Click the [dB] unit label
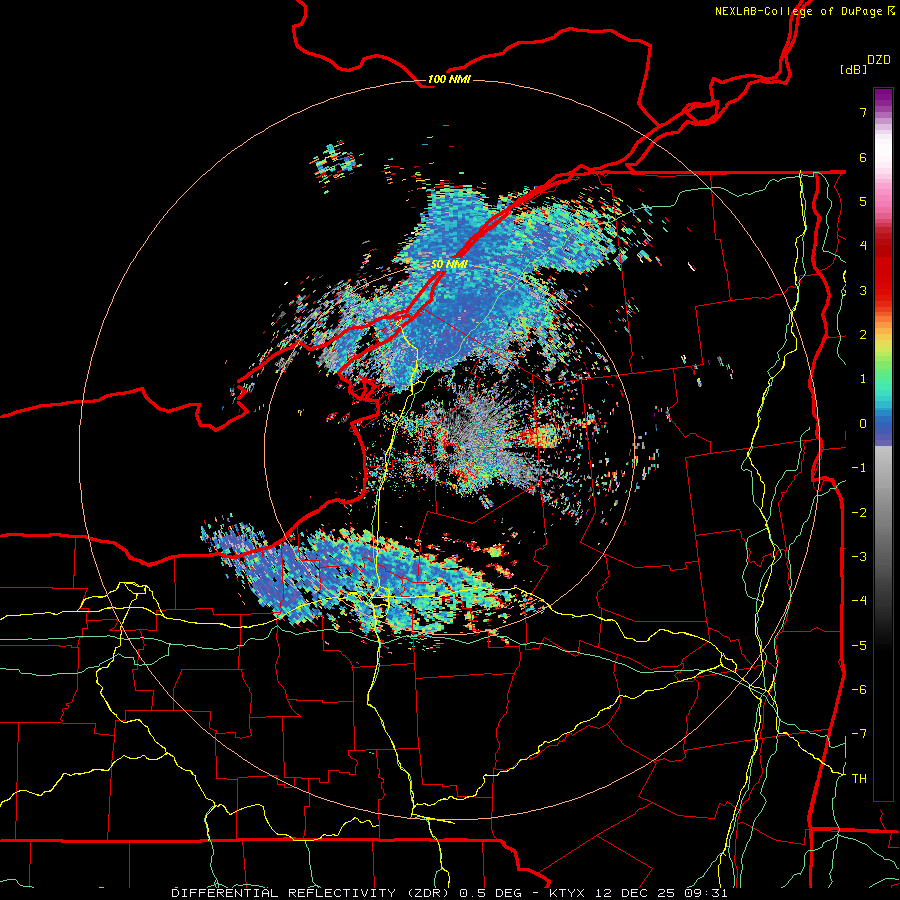Screen dimensions: 900x900 point(853,69)
